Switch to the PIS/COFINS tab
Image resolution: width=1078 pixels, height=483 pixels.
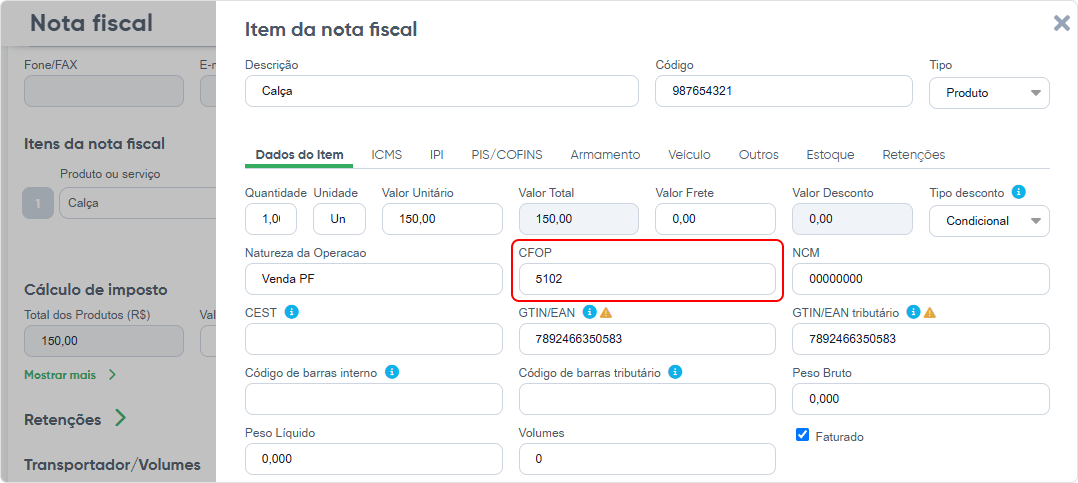(x=507, y=155)
